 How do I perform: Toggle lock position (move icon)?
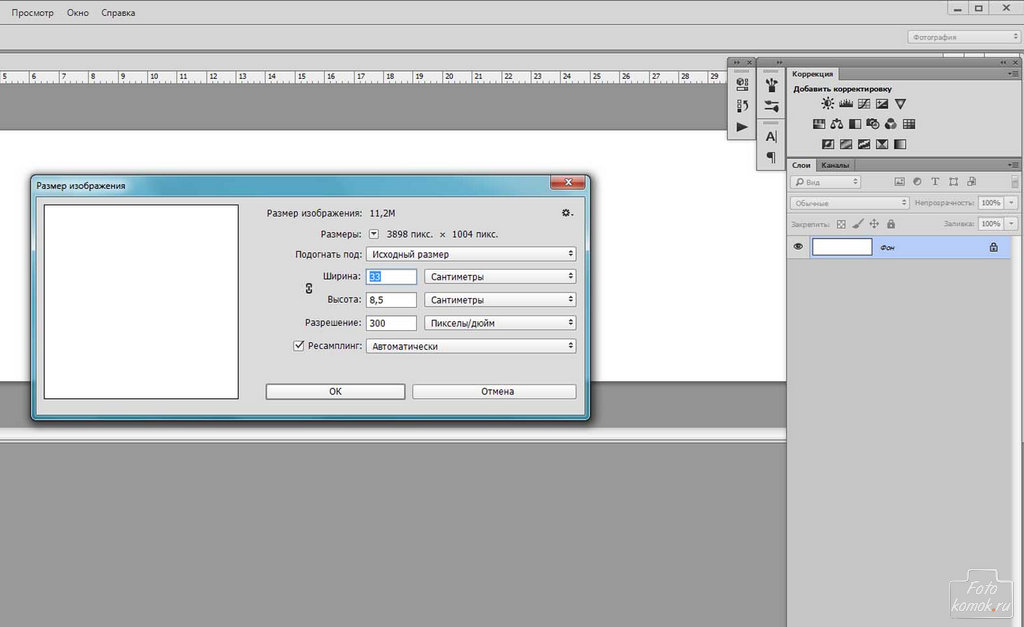(x=874, y=224)
